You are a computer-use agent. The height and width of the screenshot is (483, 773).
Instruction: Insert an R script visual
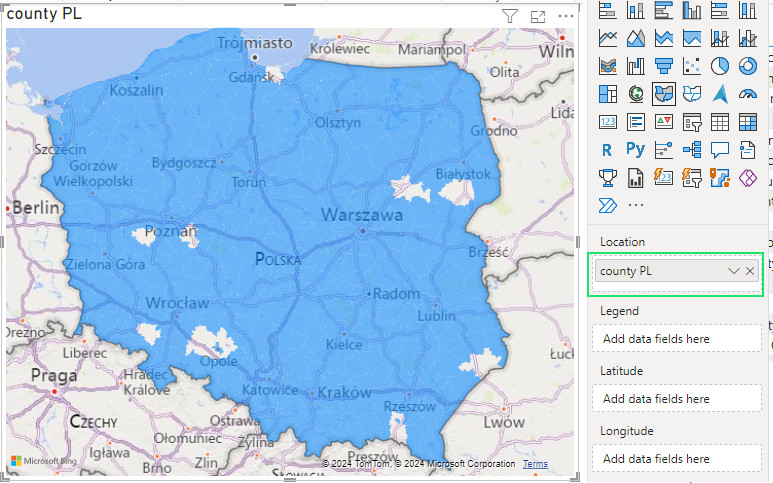607,150
